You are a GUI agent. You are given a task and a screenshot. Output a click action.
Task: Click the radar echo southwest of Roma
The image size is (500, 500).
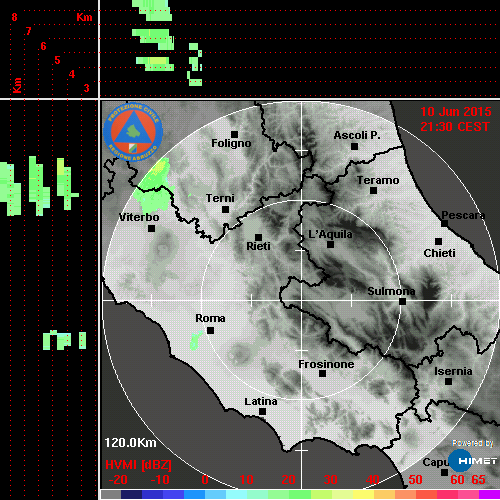click(x=196, y=340)
